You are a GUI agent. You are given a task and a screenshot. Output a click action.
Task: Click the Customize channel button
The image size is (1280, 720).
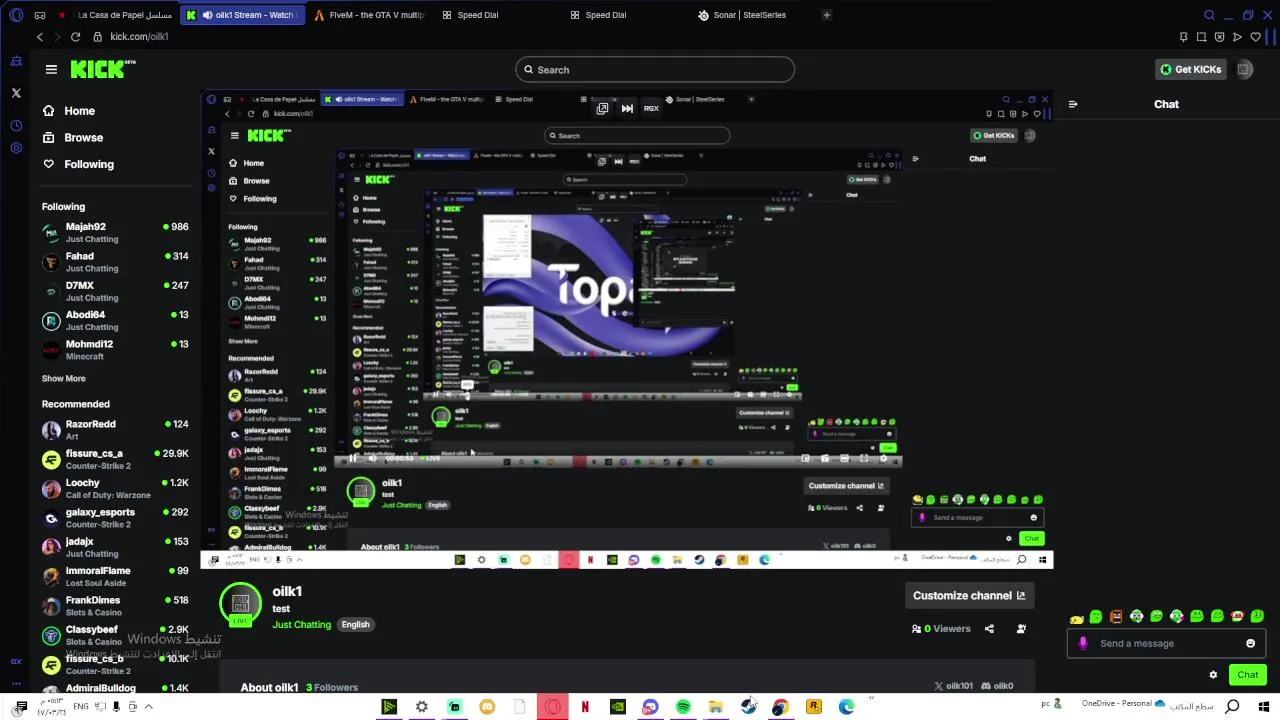click(x=969, y=595)
